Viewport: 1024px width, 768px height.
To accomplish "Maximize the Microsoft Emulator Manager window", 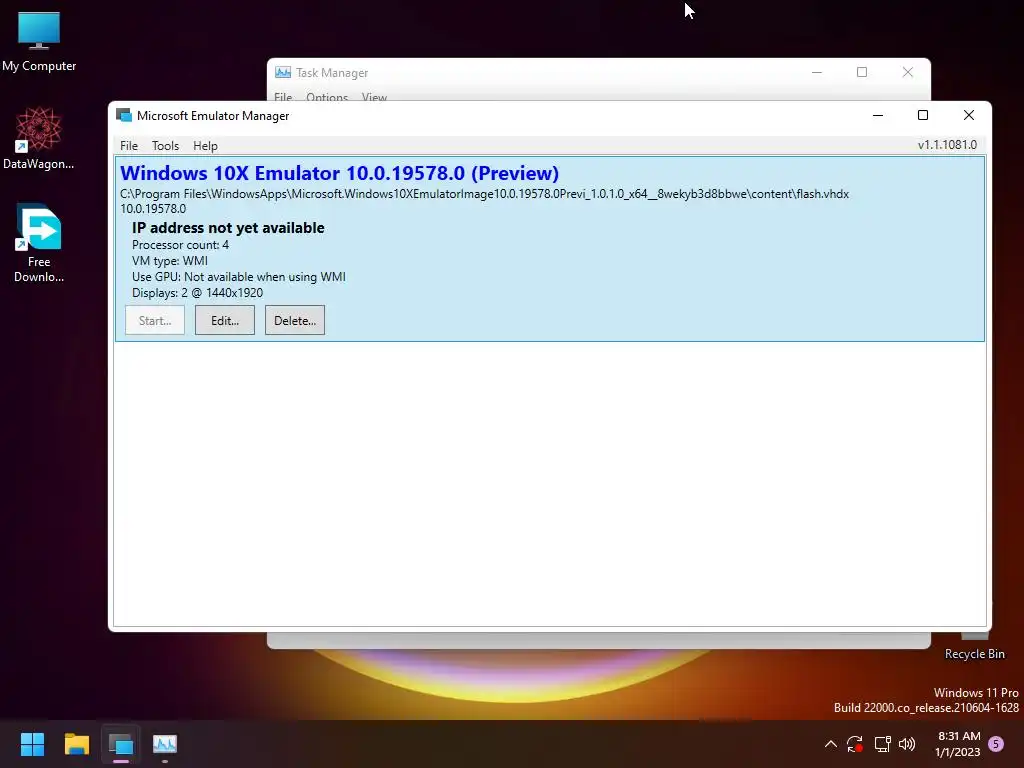I will click(923, 116).
